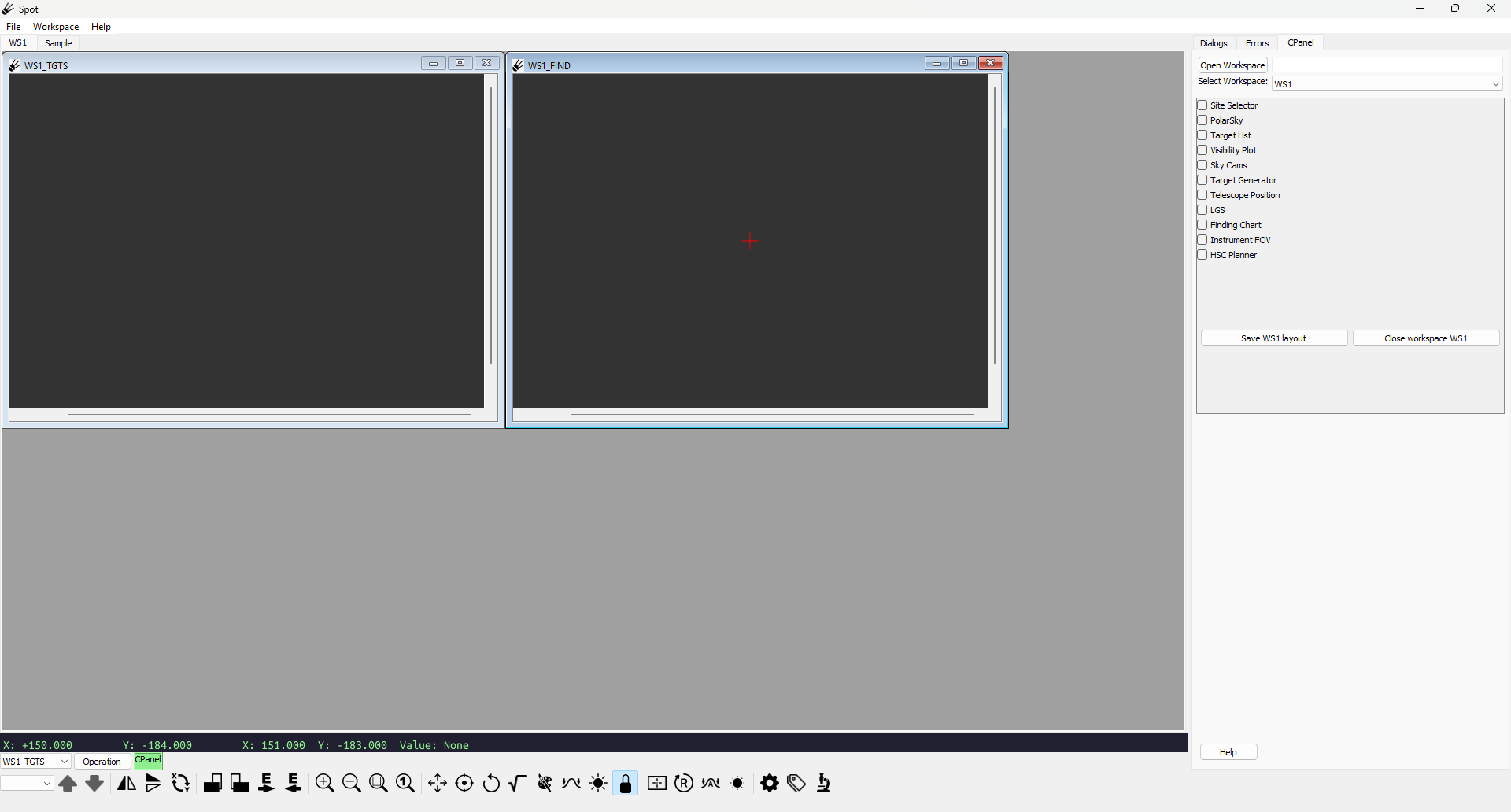Click the tags icon in toolbar
The width and height of the screenshot is (1511, 812).
pyautogui.click(x=797, y=784)
